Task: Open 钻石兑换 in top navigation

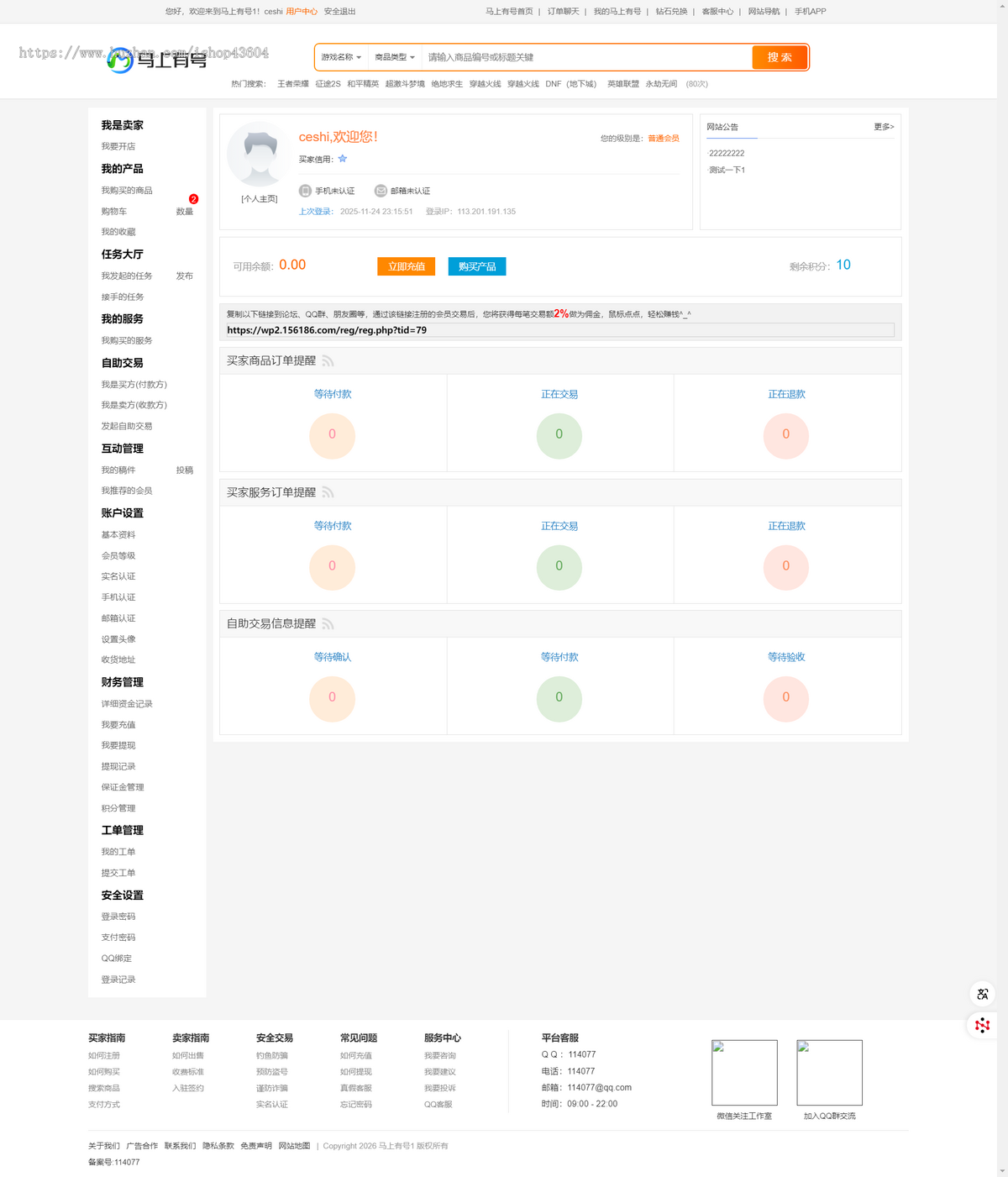Action: click(672, 12)
